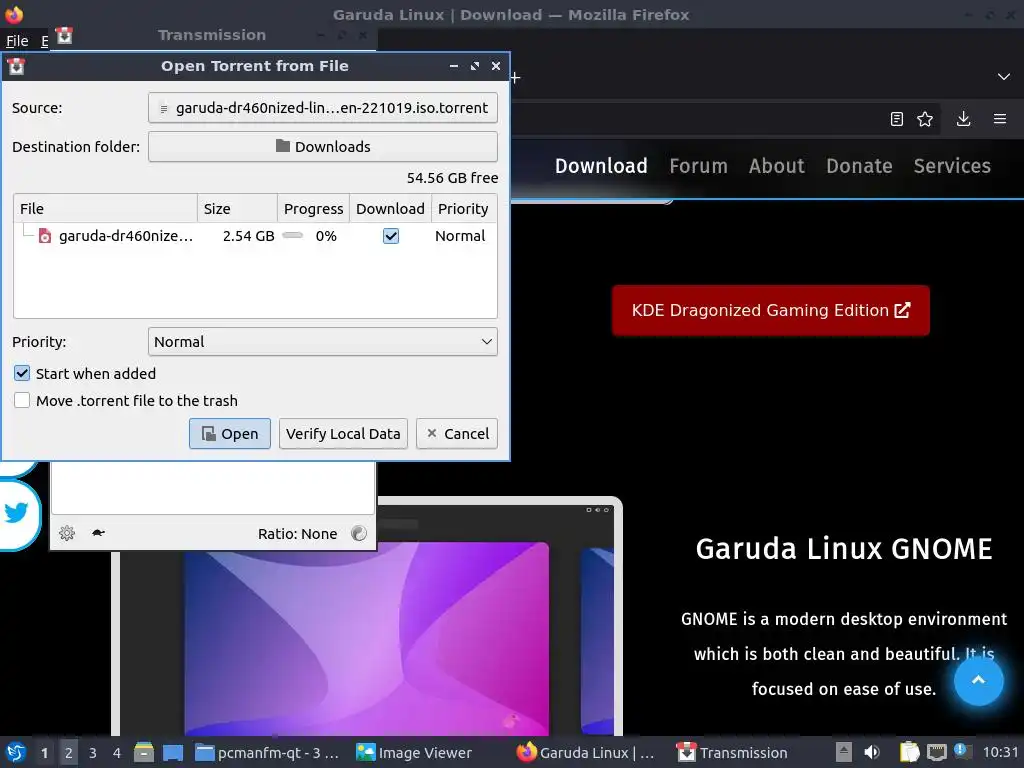Viewport: 1024px width, 768px height.
Task: Click the file manager launcher icon in the taskbar
Action: click(x=144, y=752)
